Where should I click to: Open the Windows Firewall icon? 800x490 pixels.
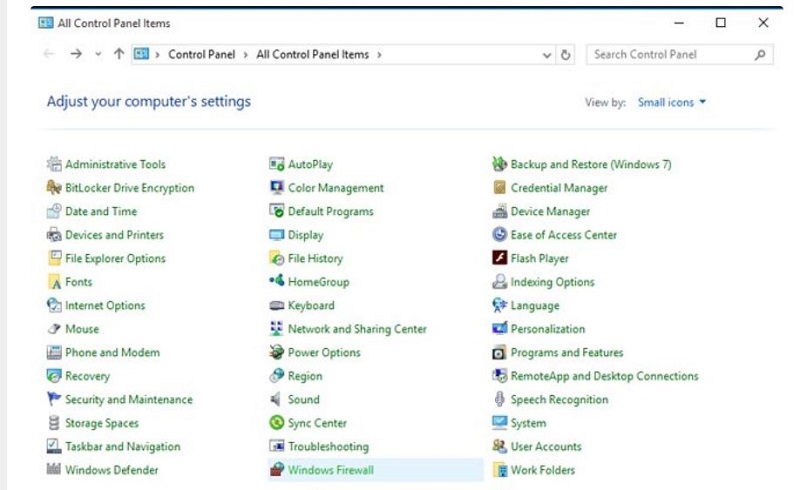click(277, 469)
